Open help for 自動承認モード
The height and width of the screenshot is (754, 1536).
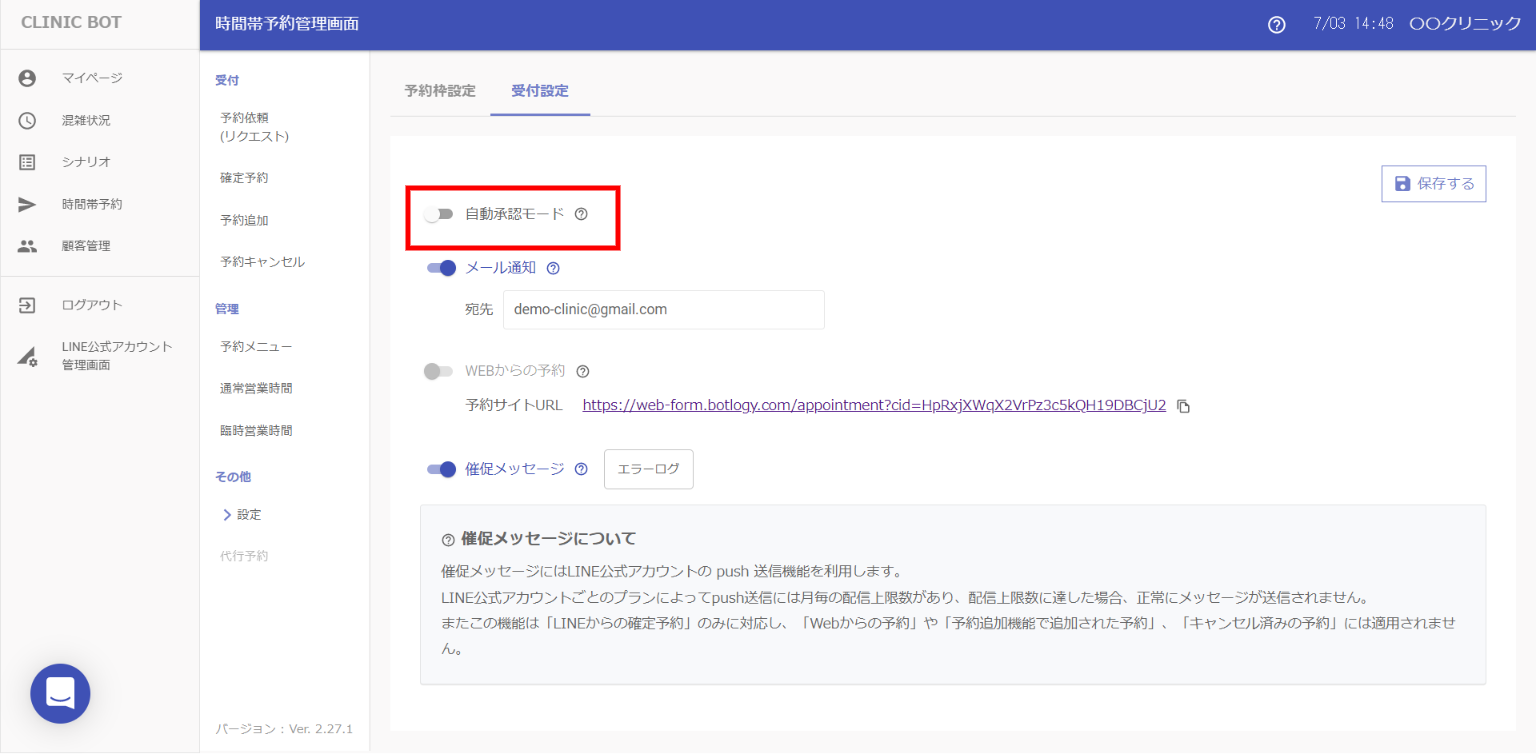(x=581, y=214)
